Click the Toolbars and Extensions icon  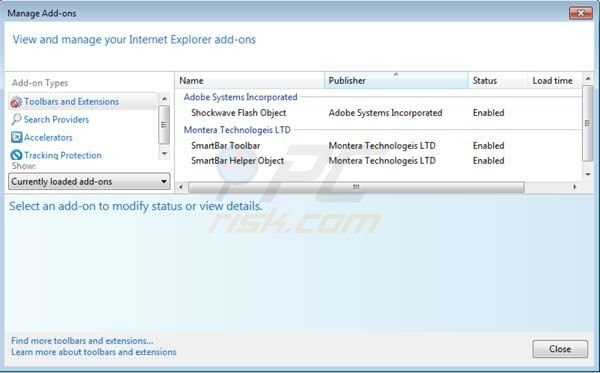coord(16,102)
